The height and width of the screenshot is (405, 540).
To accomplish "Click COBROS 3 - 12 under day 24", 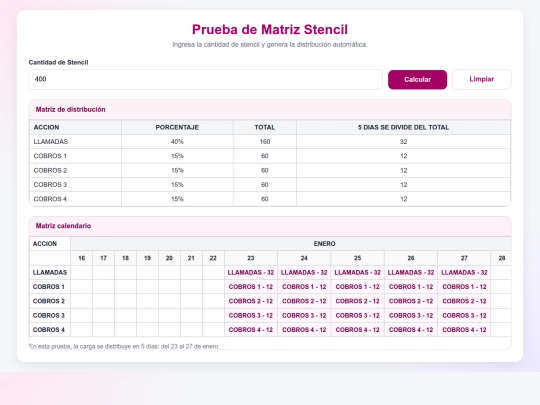I will point(304,315).
